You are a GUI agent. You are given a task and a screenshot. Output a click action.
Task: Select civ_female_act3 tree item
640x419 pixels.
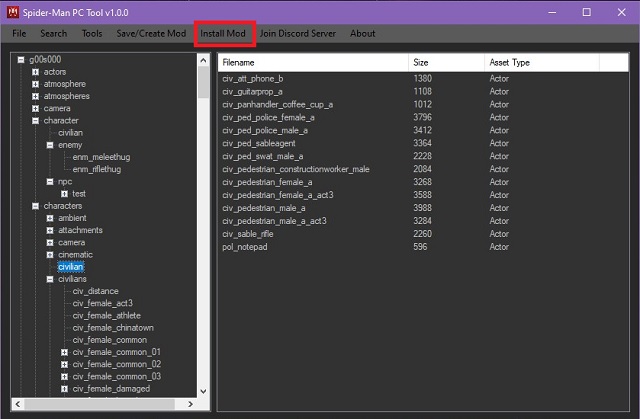[x=102, y=304]
